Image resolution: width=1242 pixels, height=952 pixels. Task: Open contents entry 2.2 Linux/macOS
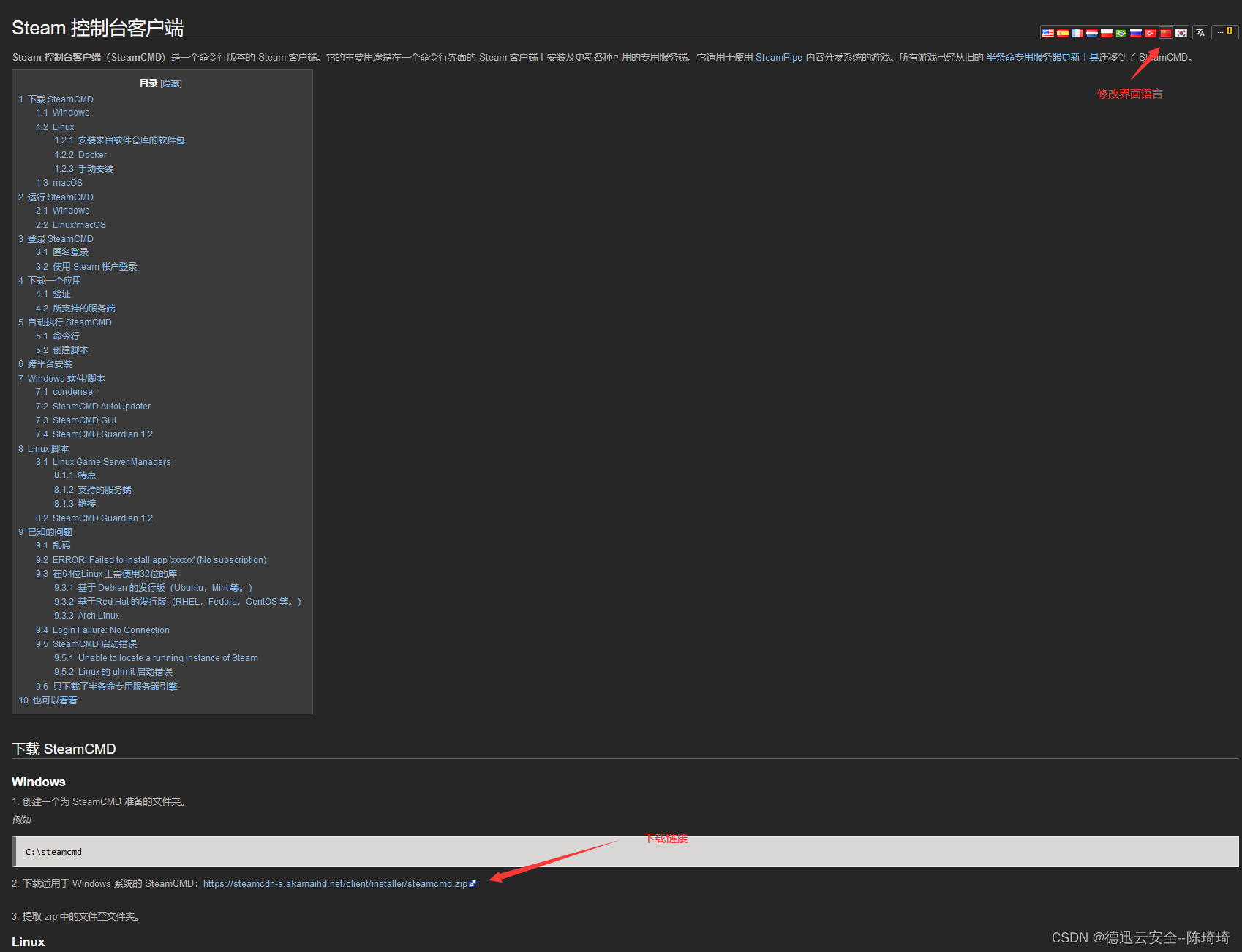(71, 224)
